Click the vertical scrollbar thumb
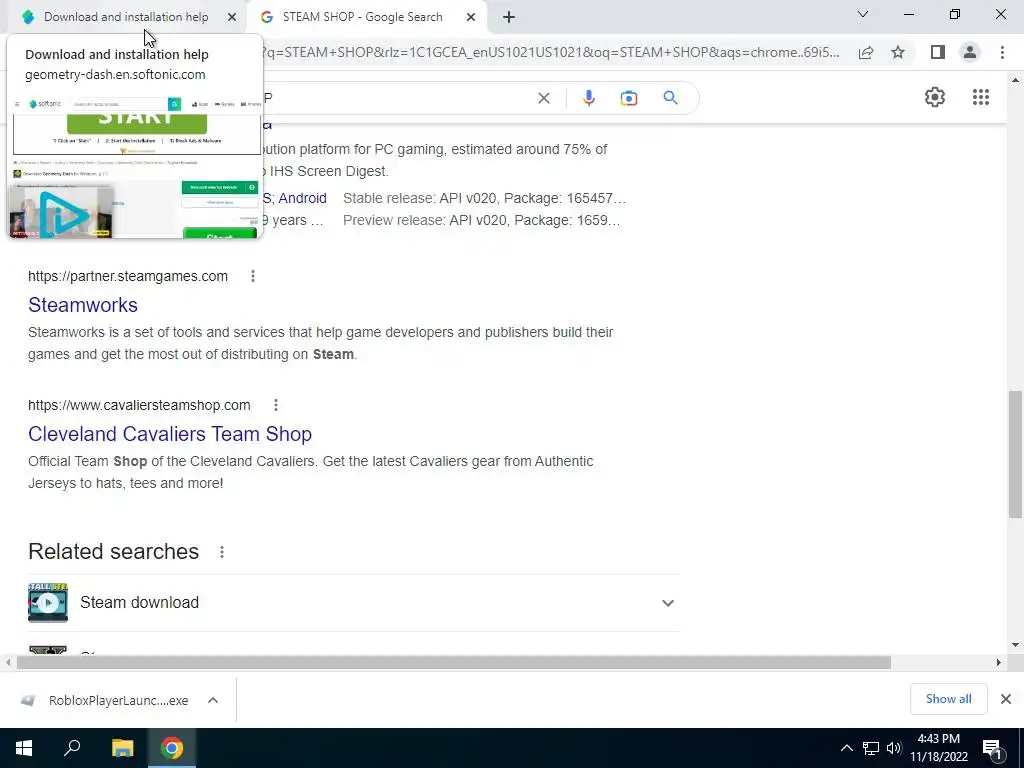1024x768 pixels. click(x=1015, y=454)
